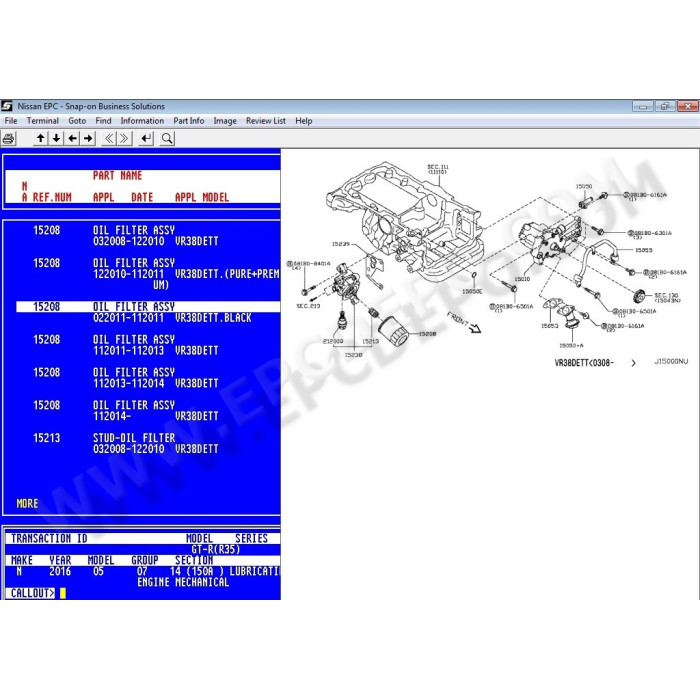Click ENGINE MECHANICAL group text
This screenshot has height=700, width=700.
[183, 582]
